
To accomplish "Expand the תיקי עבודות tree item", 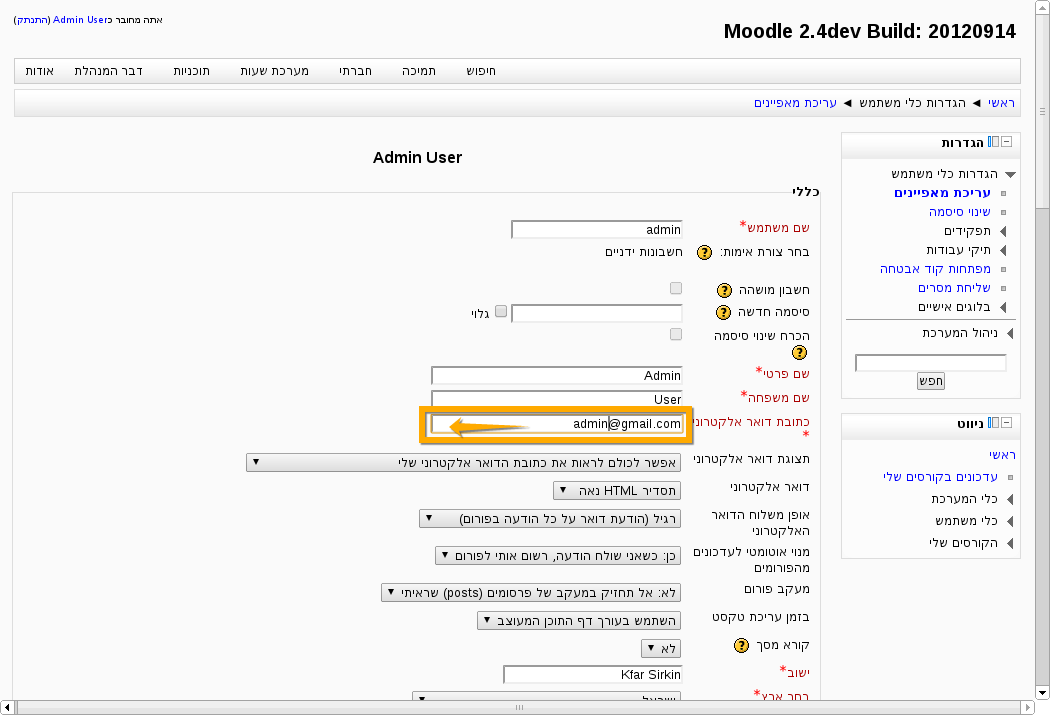I will pyautogui.click(x=1003, y=250).
